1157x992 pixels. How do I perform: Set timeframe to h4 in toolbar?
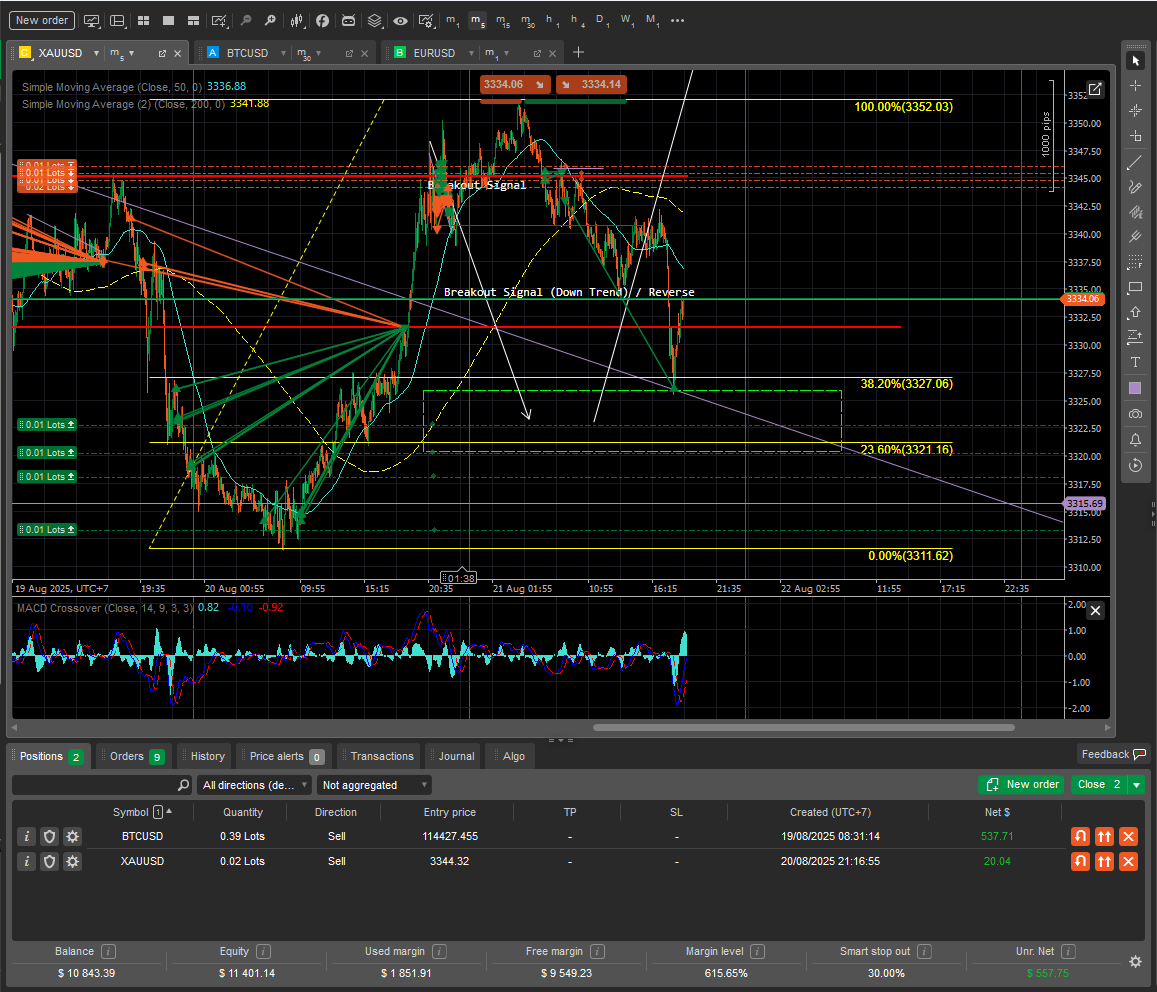(577, 21)
